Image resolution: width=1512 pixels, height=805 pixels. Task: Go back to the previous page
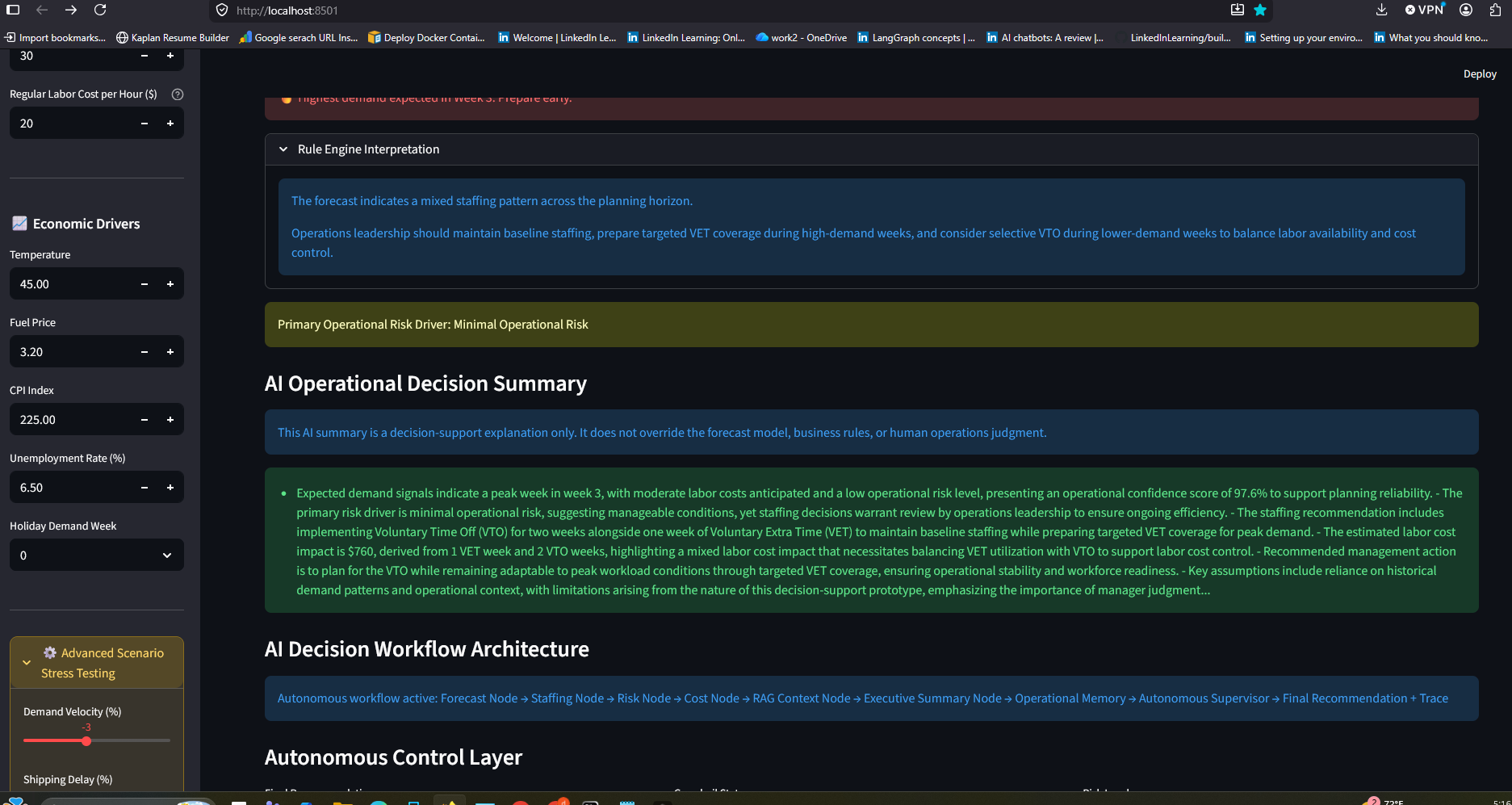pyautogui.click(x=42, y=10)
